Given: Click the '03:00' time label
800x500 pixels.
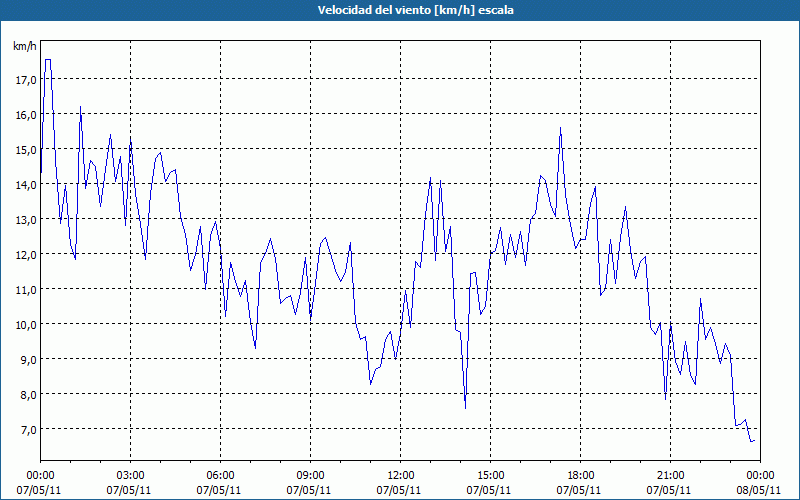Looking at the screenshot, I should click(130, 476).
